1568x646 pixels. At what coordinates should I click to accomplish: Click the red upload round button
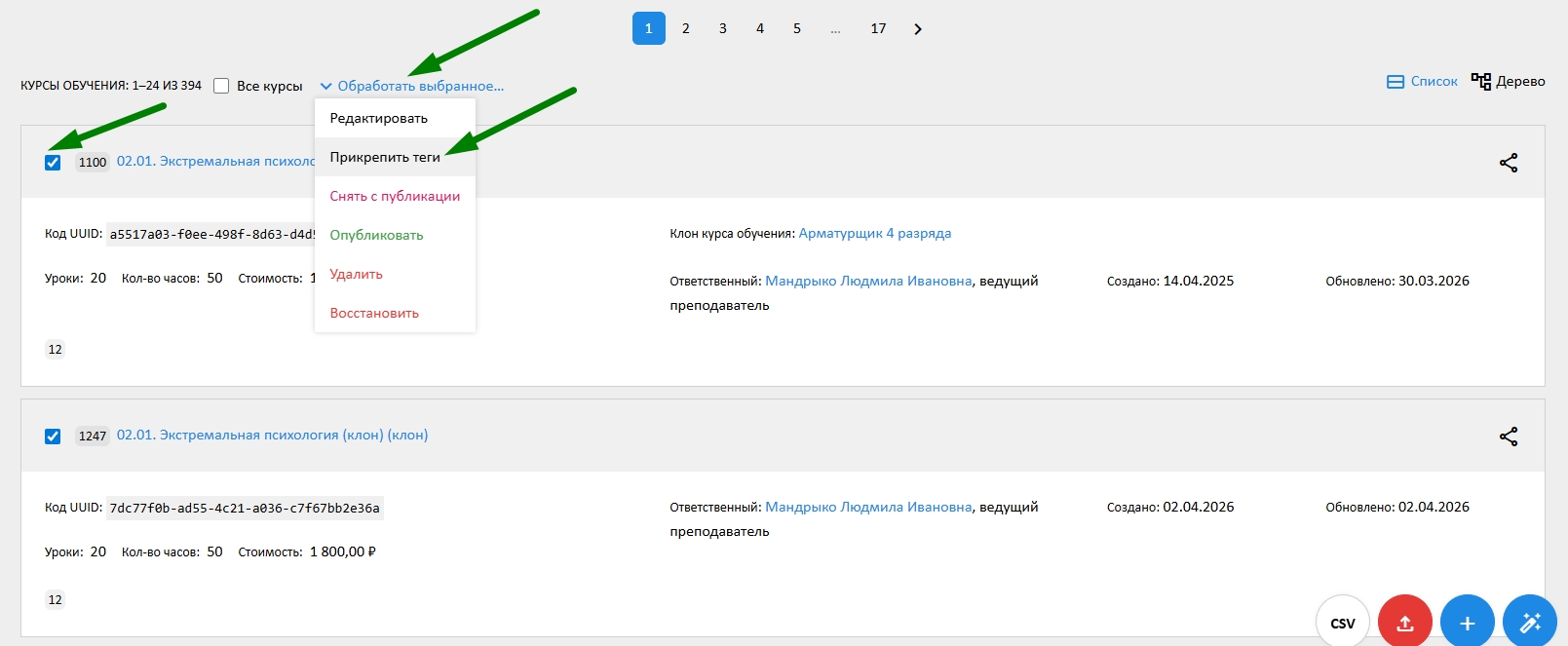(x=1405, y=622)
